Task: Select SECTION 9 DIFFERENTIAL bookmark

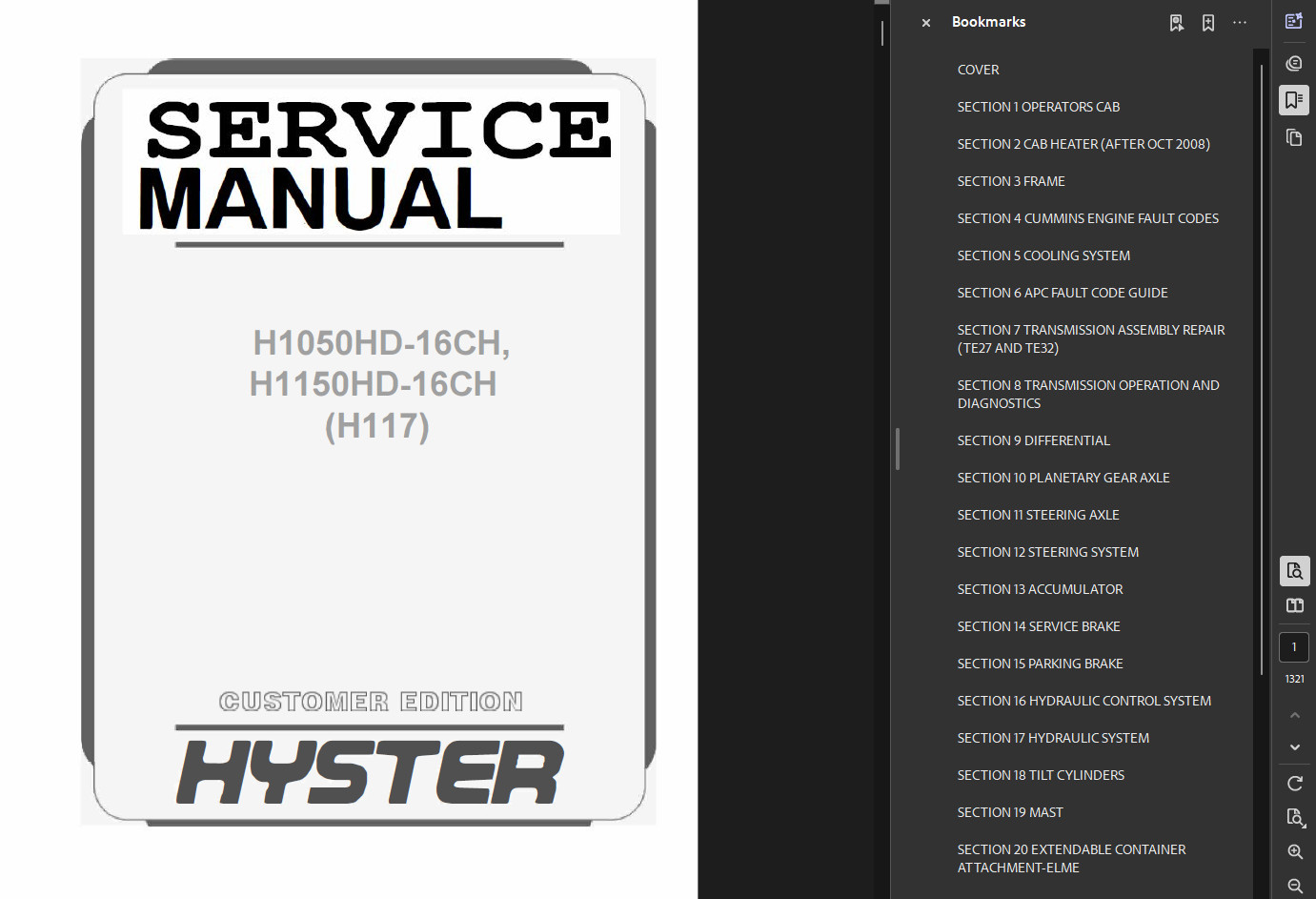Action: tap(1033, 440)
